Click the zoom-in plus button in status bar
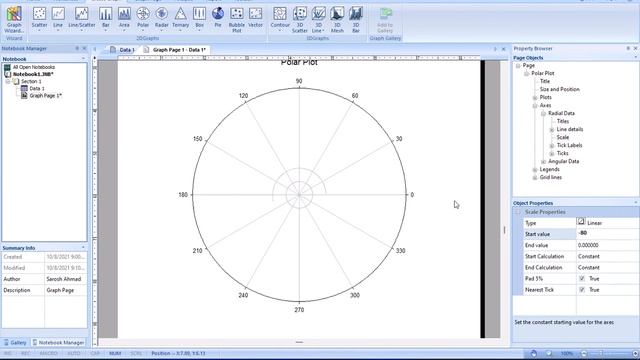This screenshot has width=640, height=360. click(635, 353)
